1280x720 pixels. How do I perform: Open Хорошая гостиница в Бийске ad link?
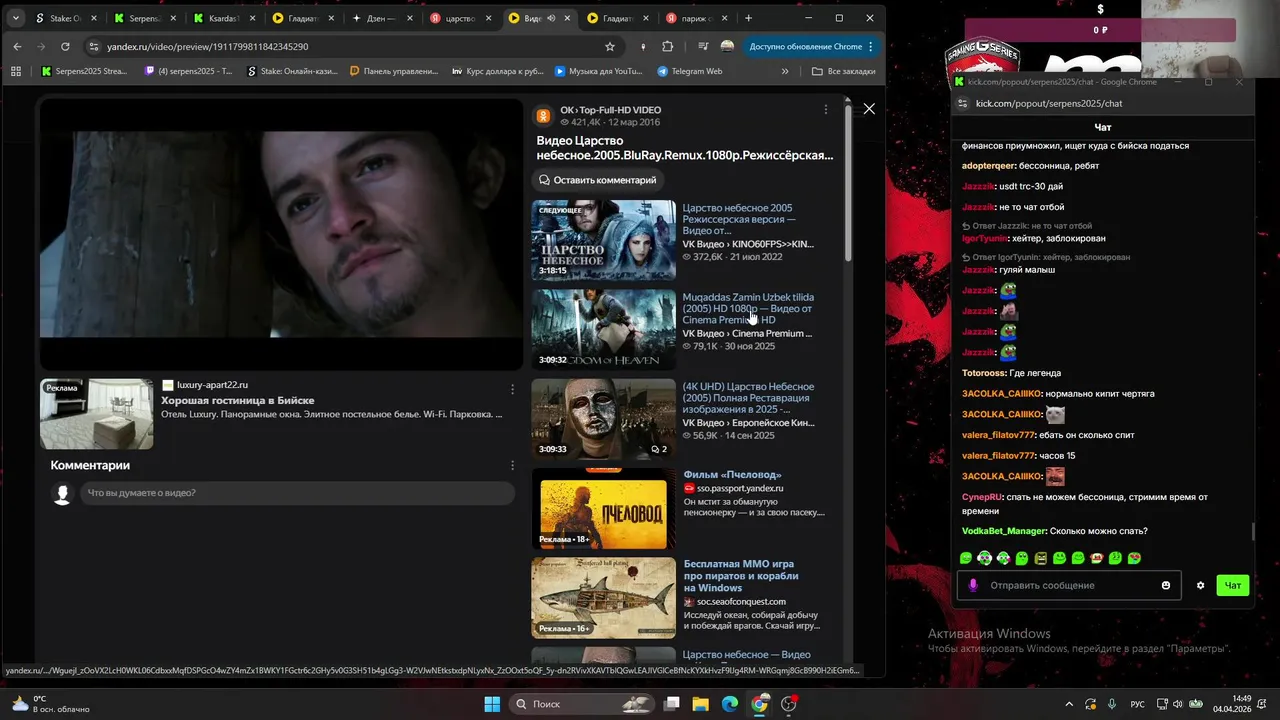click(x=238, y=400)
